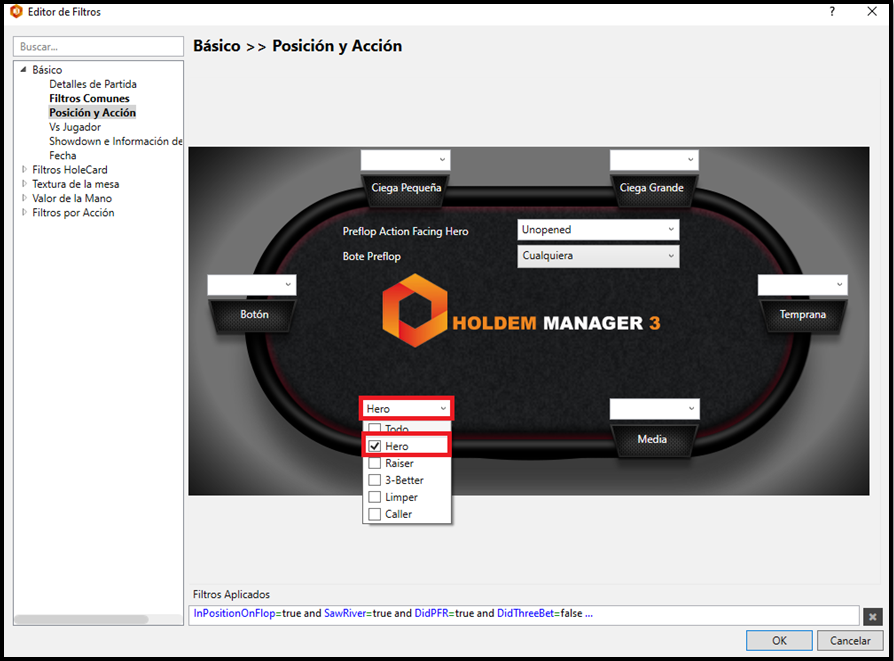Viewport: 894px width, 661px height.
Task: Open the dropdown above Ciega Grande
Action: coord(654,160)
